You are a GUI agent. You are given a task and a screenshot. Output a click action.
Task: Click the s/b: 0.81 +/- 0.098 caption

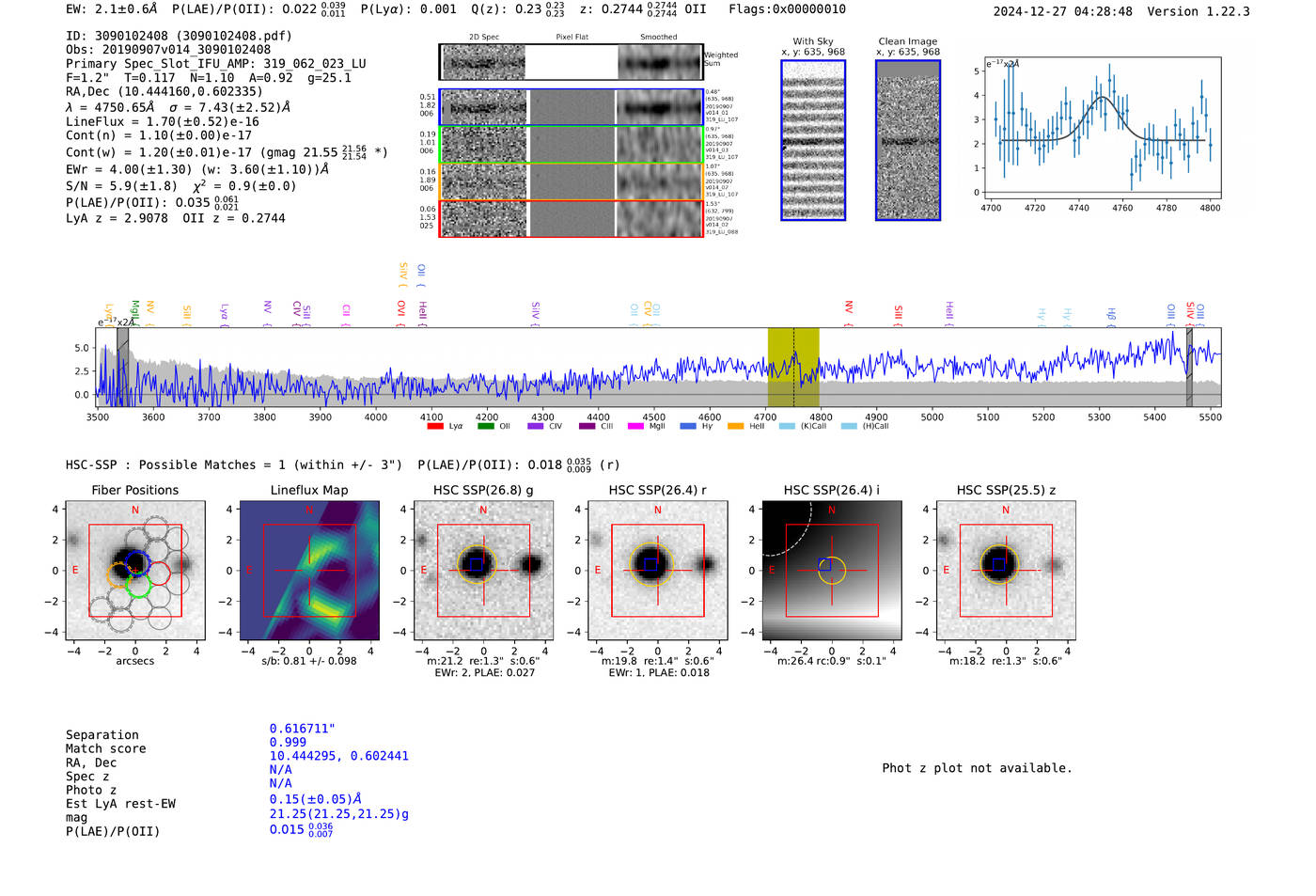tap(309, 661)
